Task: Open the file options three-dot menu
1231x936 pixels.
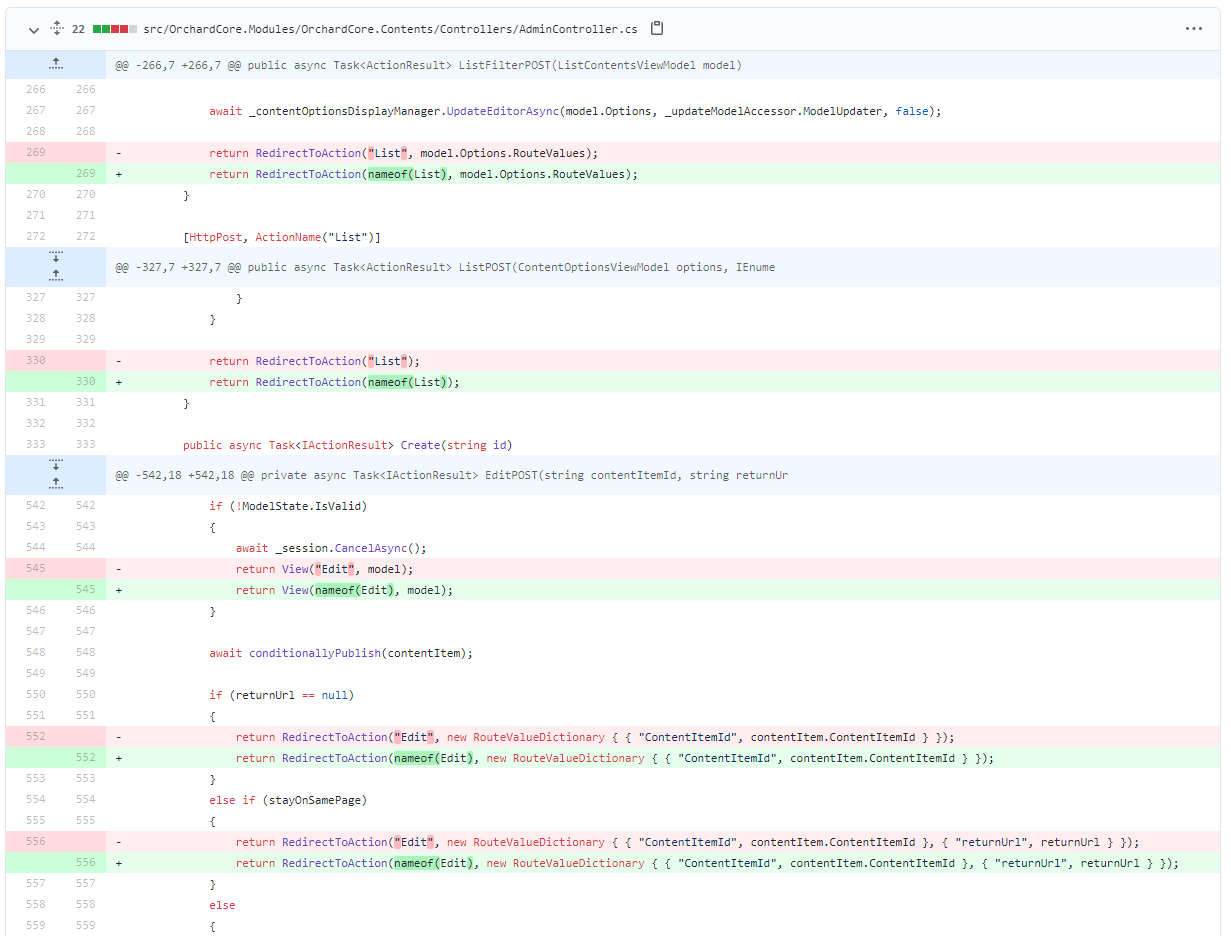Action: coord(1193,29)
